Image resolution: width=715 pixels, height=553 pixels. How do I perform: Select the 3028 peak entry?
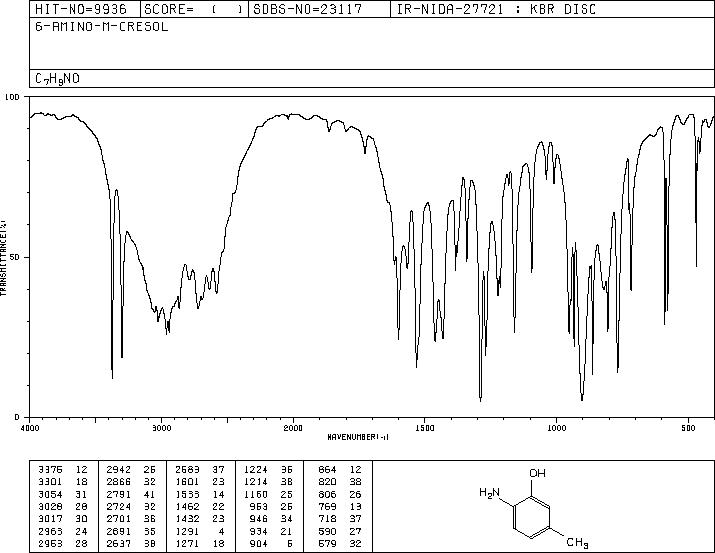pyautogui.click(x=63, y=506)
